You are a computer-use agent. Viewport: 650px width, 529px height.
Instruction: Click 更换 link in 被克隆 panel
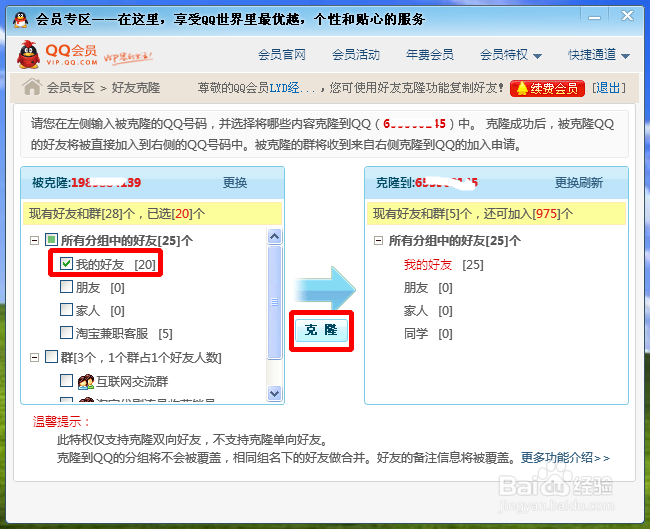click(x=235, y=182)
